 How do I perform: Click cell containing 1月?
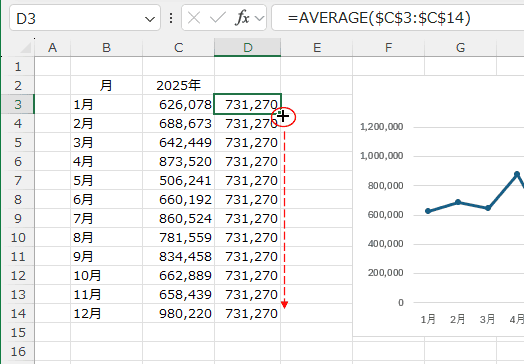(106, 105)
